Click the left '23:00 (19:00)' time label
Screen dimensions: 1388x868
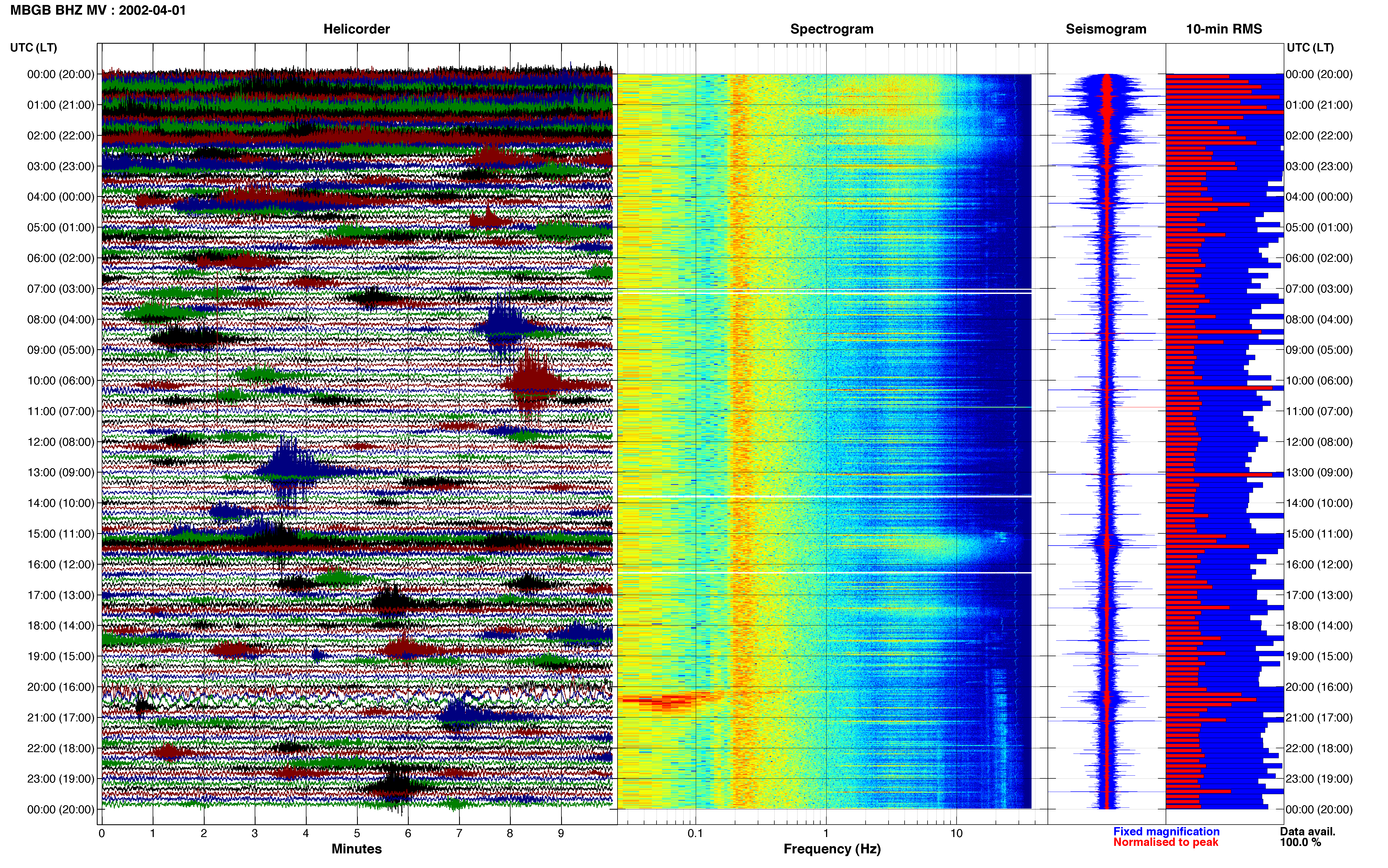pyautogui.click(x=61, y=779)
